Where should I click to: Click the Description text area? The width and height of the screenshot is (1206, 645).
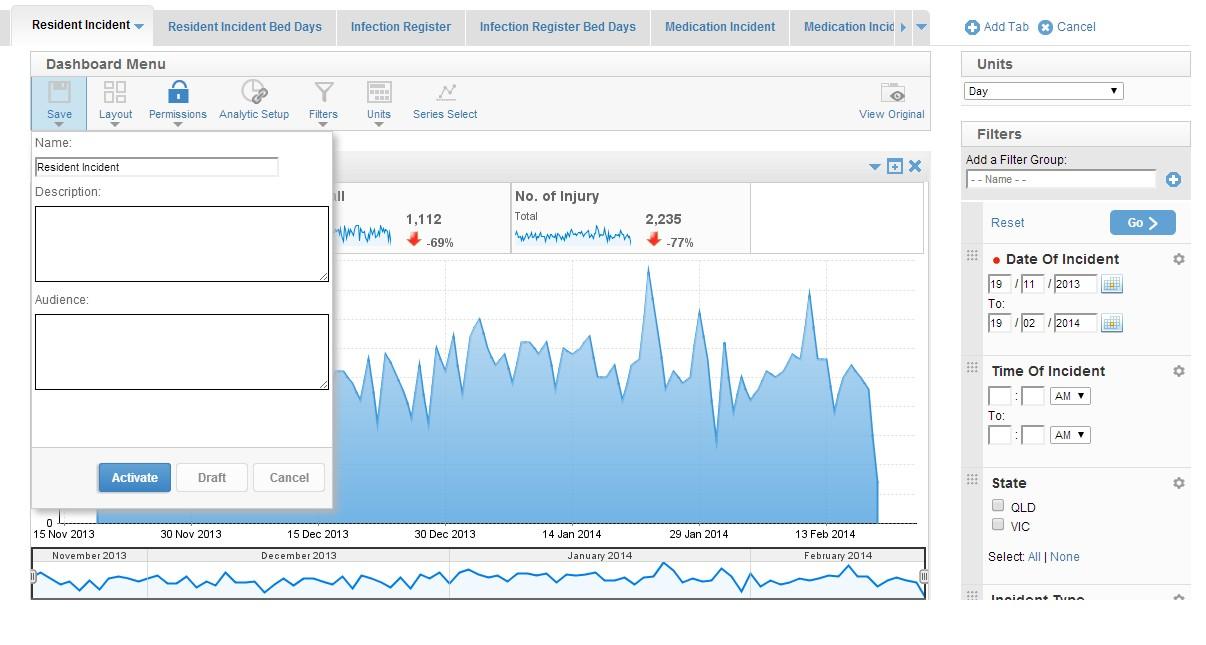coord(182,244)
